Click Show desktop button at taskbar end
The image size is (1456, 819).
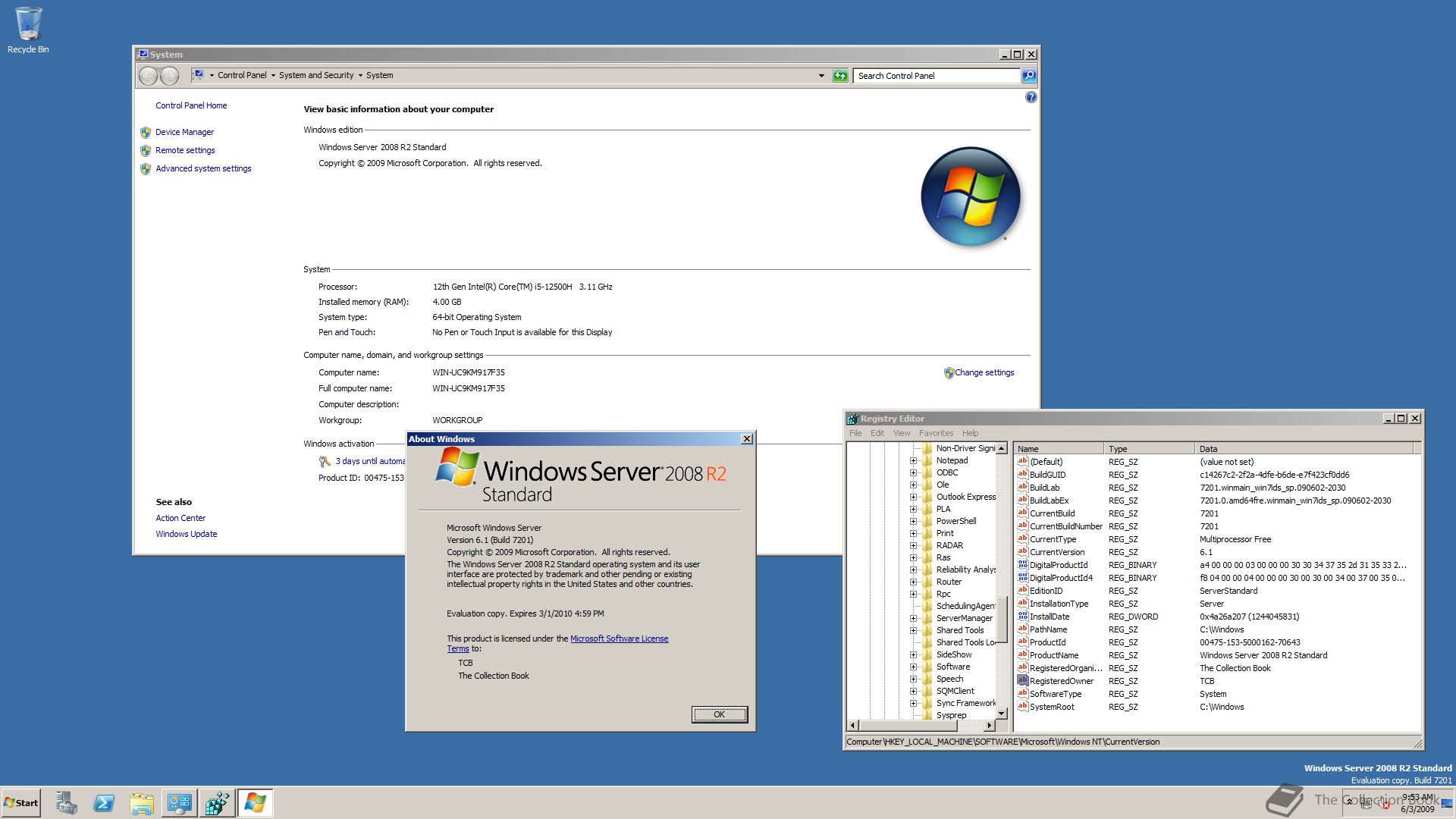point(1448,803)
